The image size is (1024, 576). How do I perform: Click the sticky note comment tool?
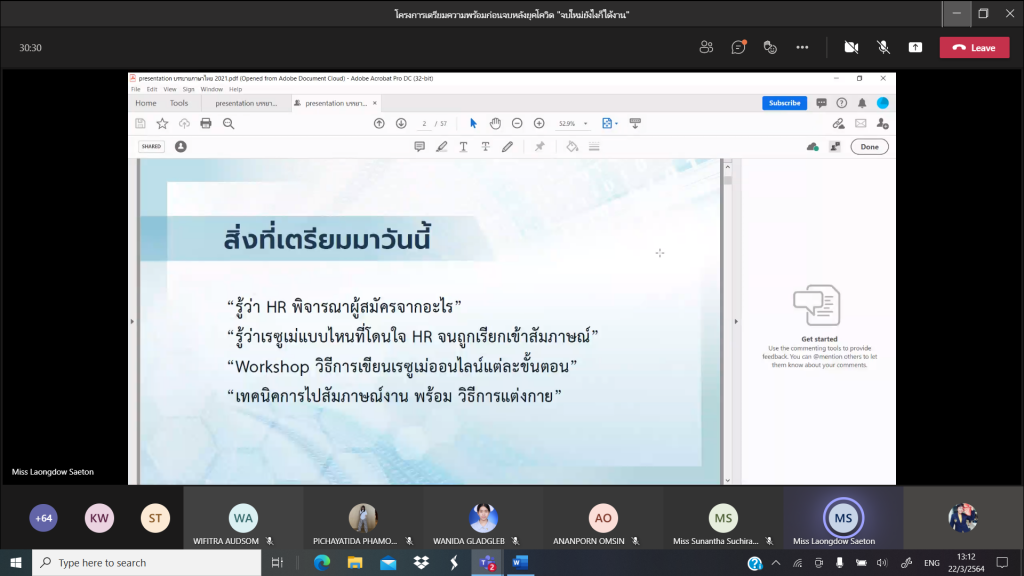420,146
